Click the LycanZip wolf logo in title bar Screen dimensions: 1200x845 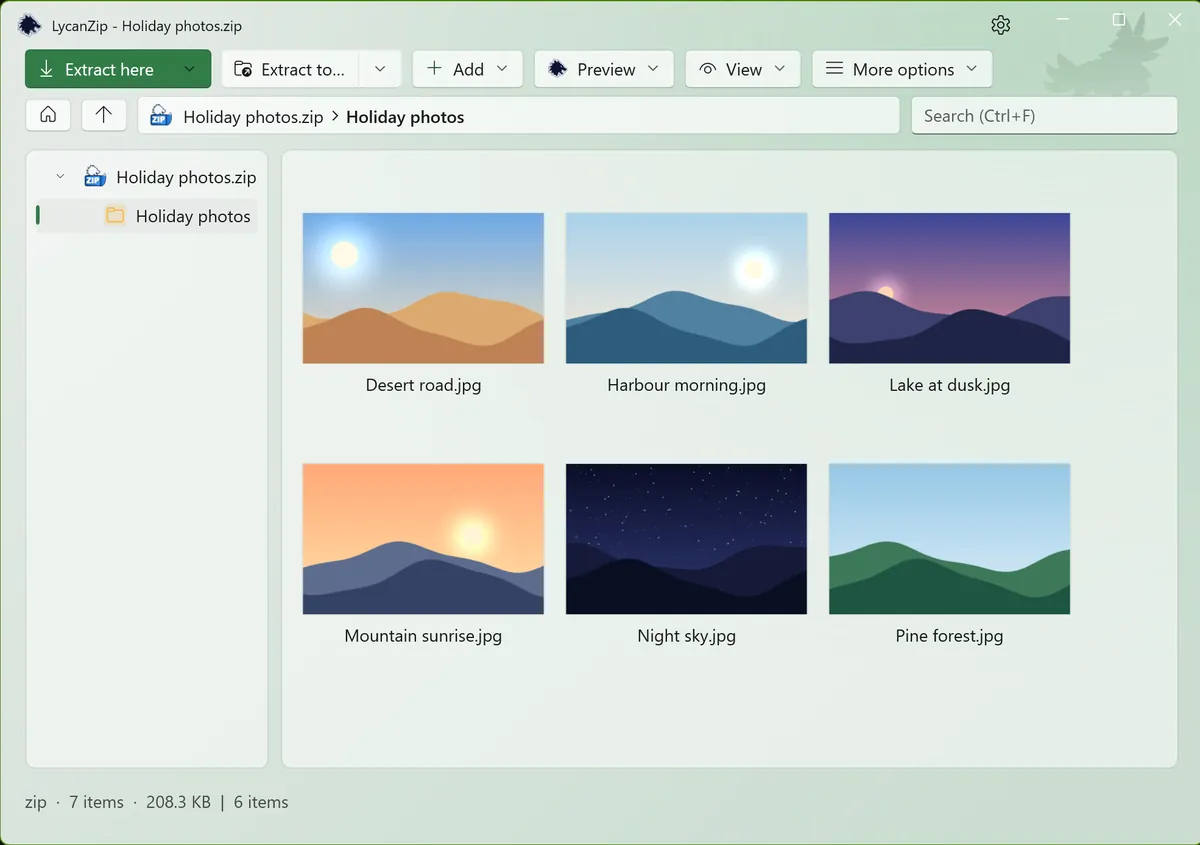[30, 25]
